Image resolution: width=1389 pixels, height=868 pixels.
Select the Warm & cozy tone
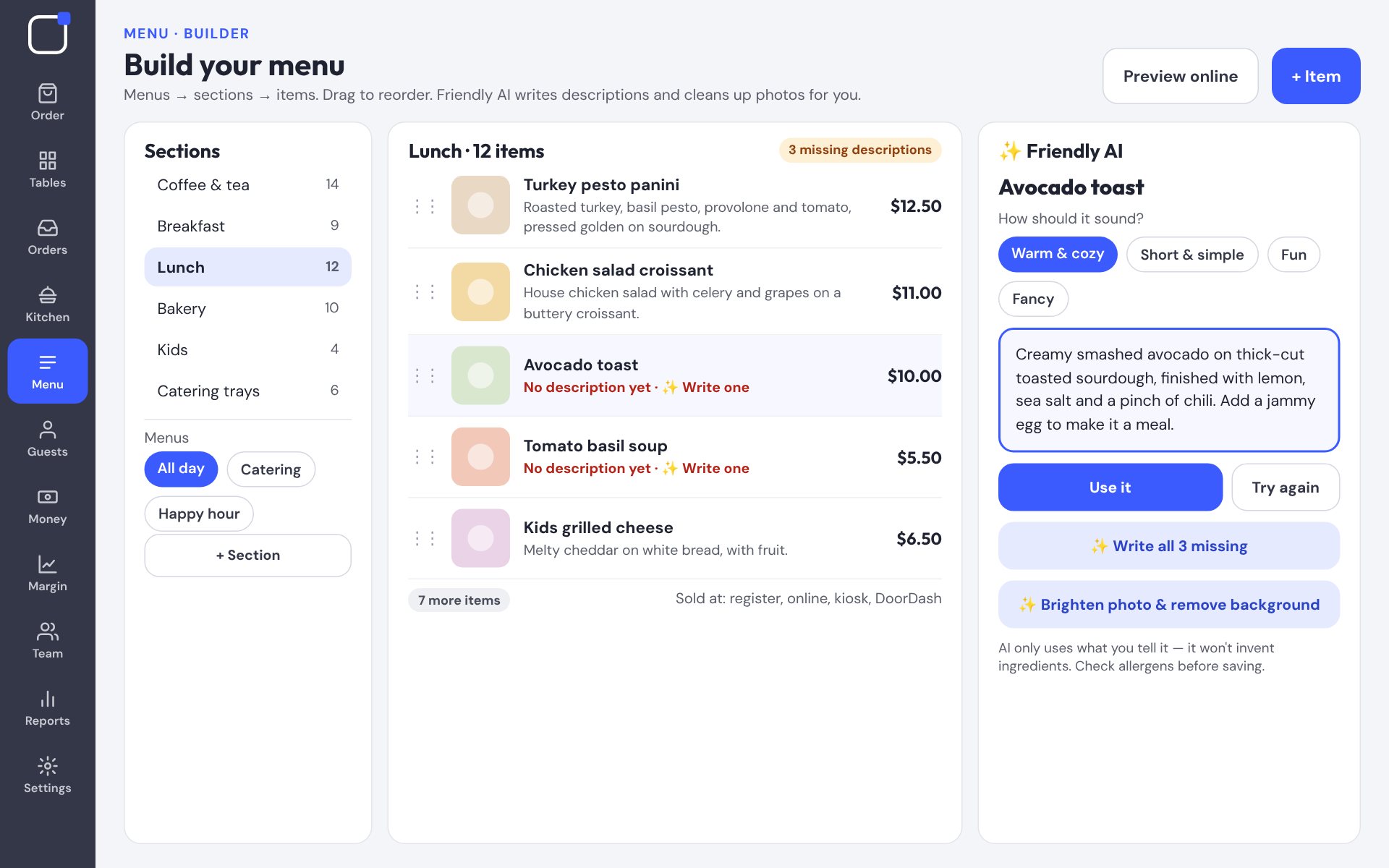coord(1058,254)
